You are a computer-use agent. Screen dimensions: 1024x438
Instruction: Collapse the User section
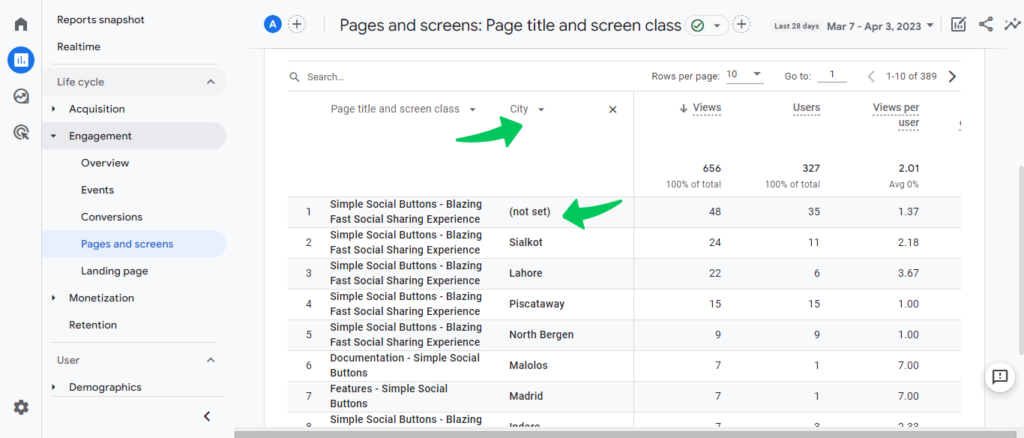point(210,360)
